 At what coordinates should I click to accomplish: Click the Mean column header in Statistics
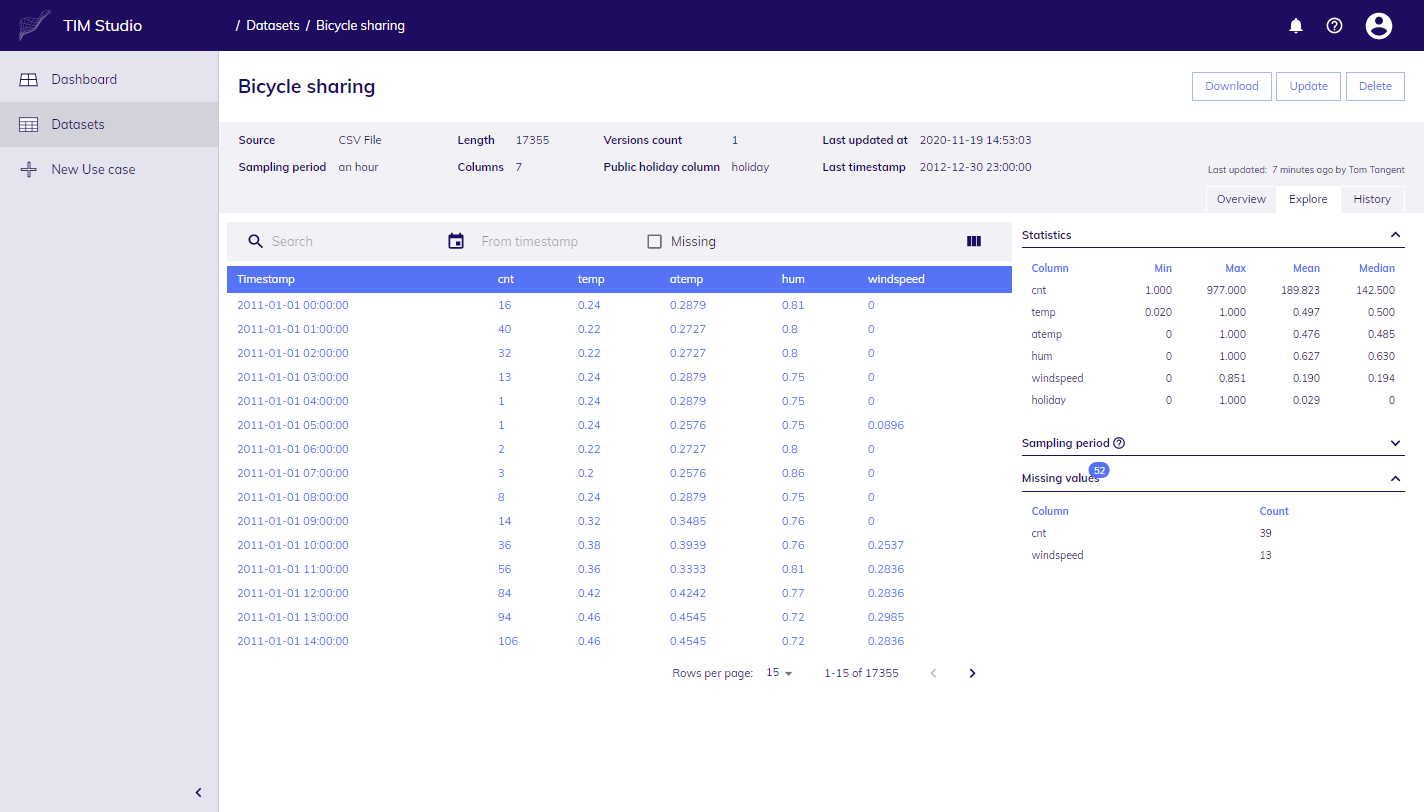1306,268
